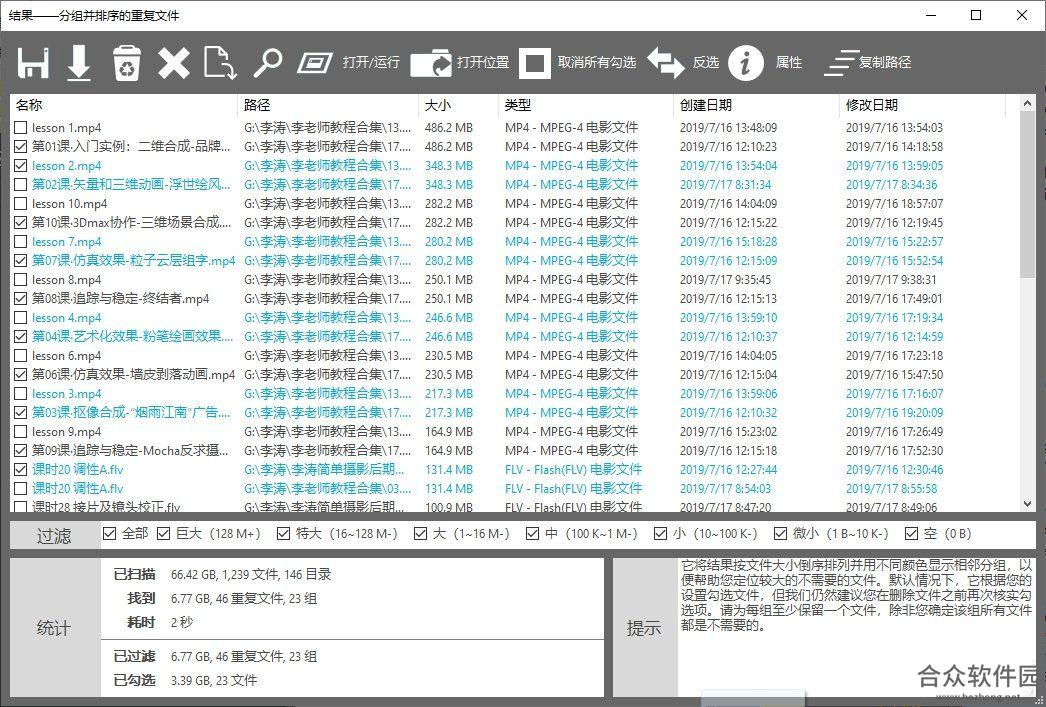
Task: Toggle the 特大 (16~128 M-) filter checkbox
Action: coord(284,534)
